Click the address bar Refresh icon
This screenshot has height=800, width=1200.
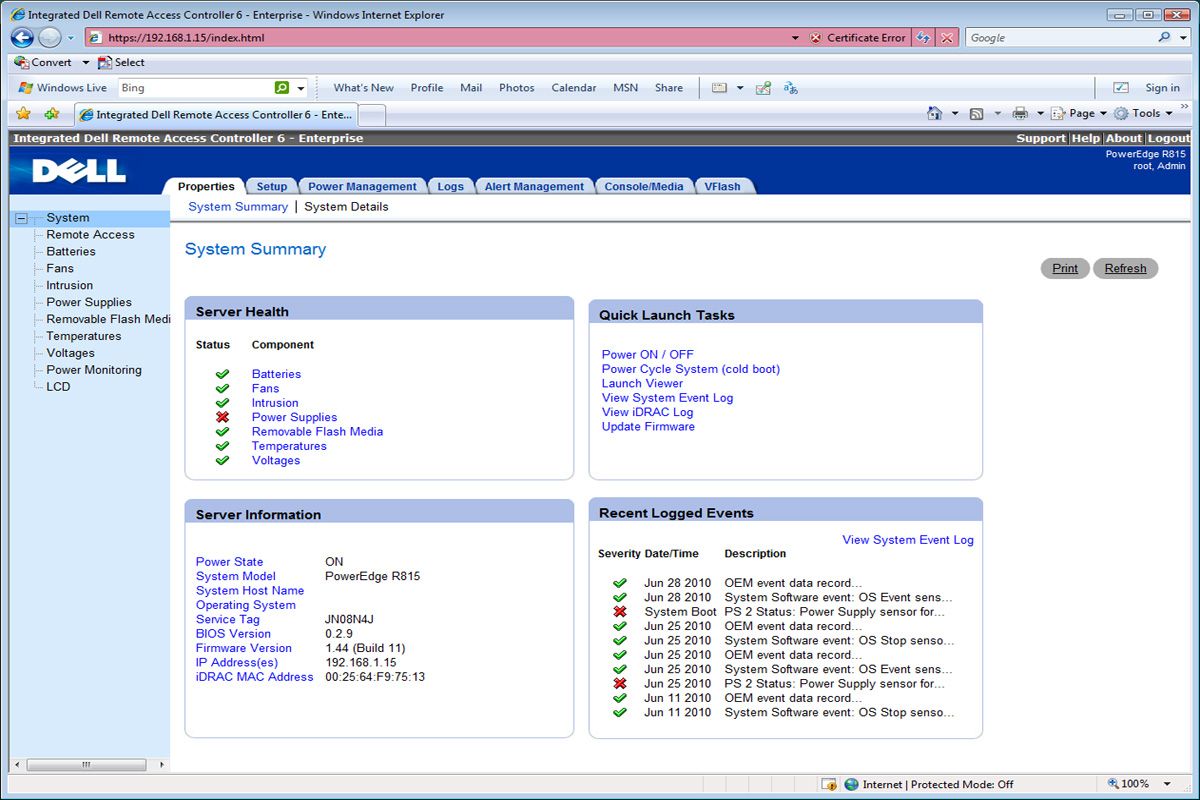(924, 38)
